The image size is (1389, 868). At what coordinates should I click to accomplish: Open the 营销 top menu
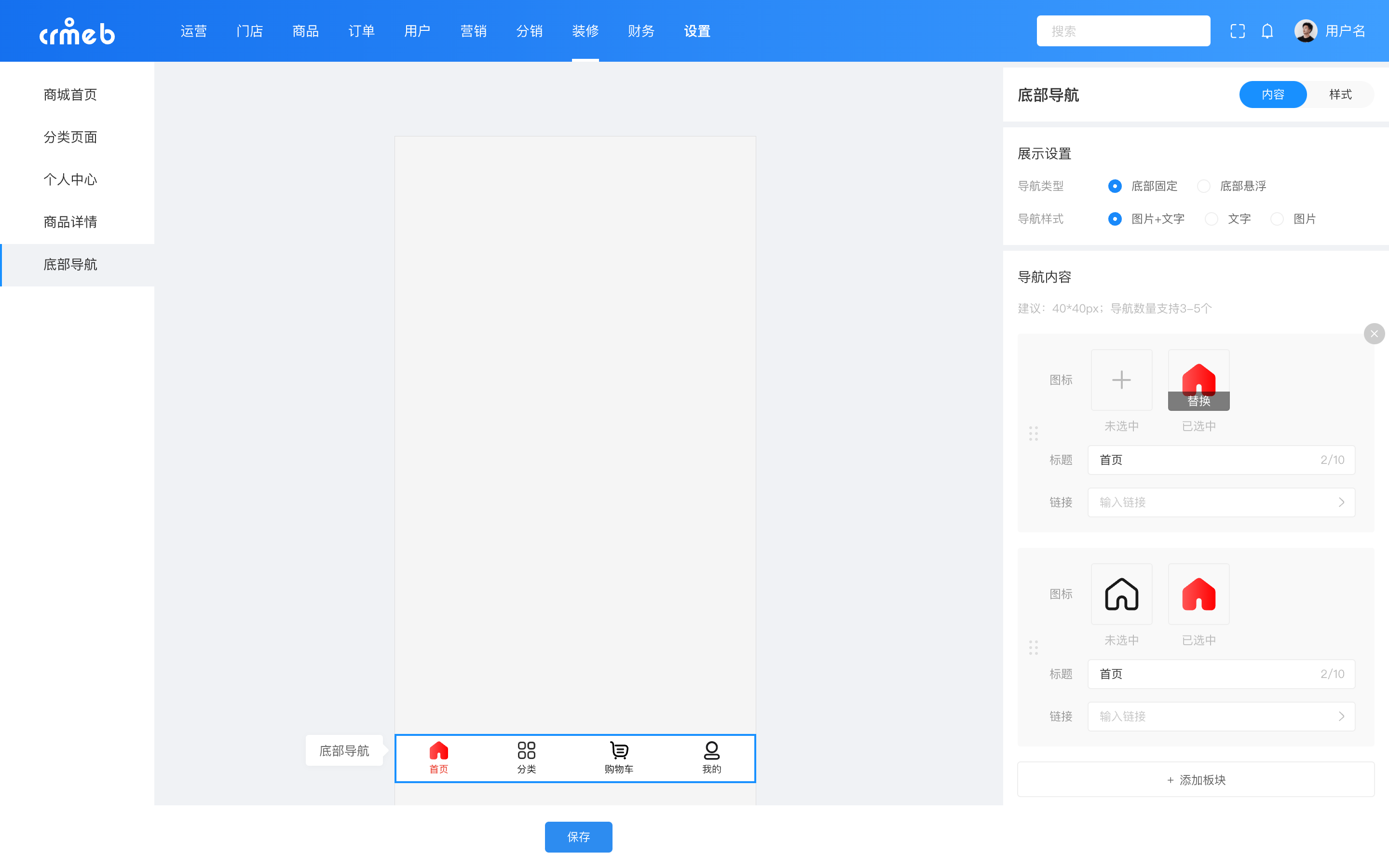[473, 31]
